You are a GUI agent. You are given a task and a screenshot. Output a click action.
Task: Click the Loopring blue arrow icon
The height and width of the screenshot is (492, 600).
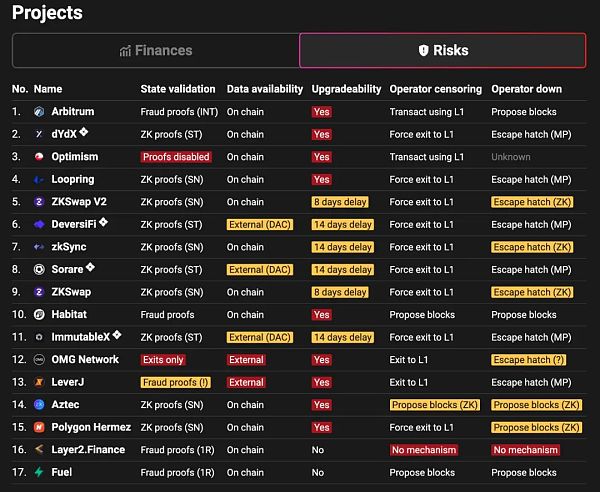click(40, 180)
